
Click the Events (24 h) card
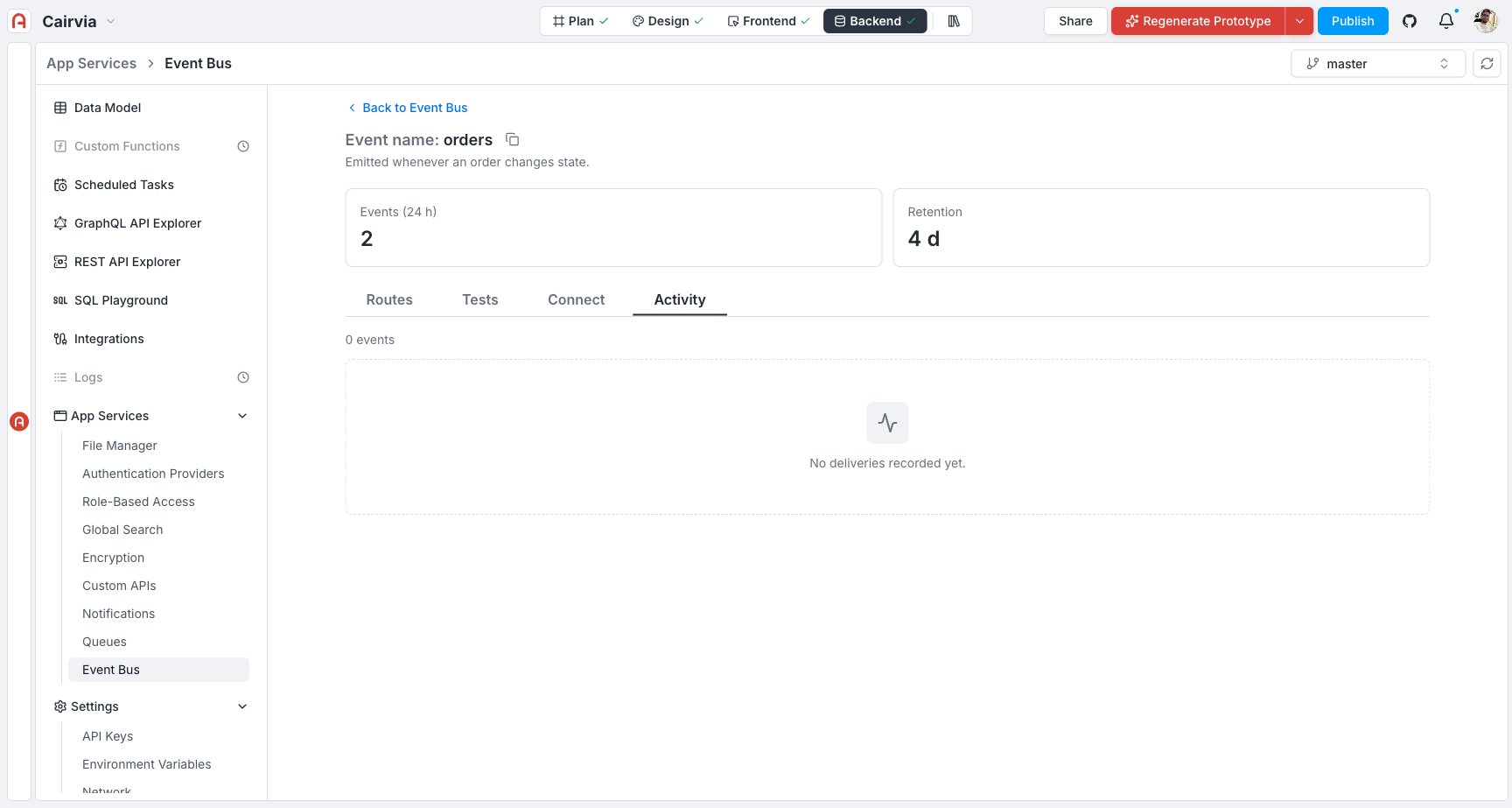[613, 228]
